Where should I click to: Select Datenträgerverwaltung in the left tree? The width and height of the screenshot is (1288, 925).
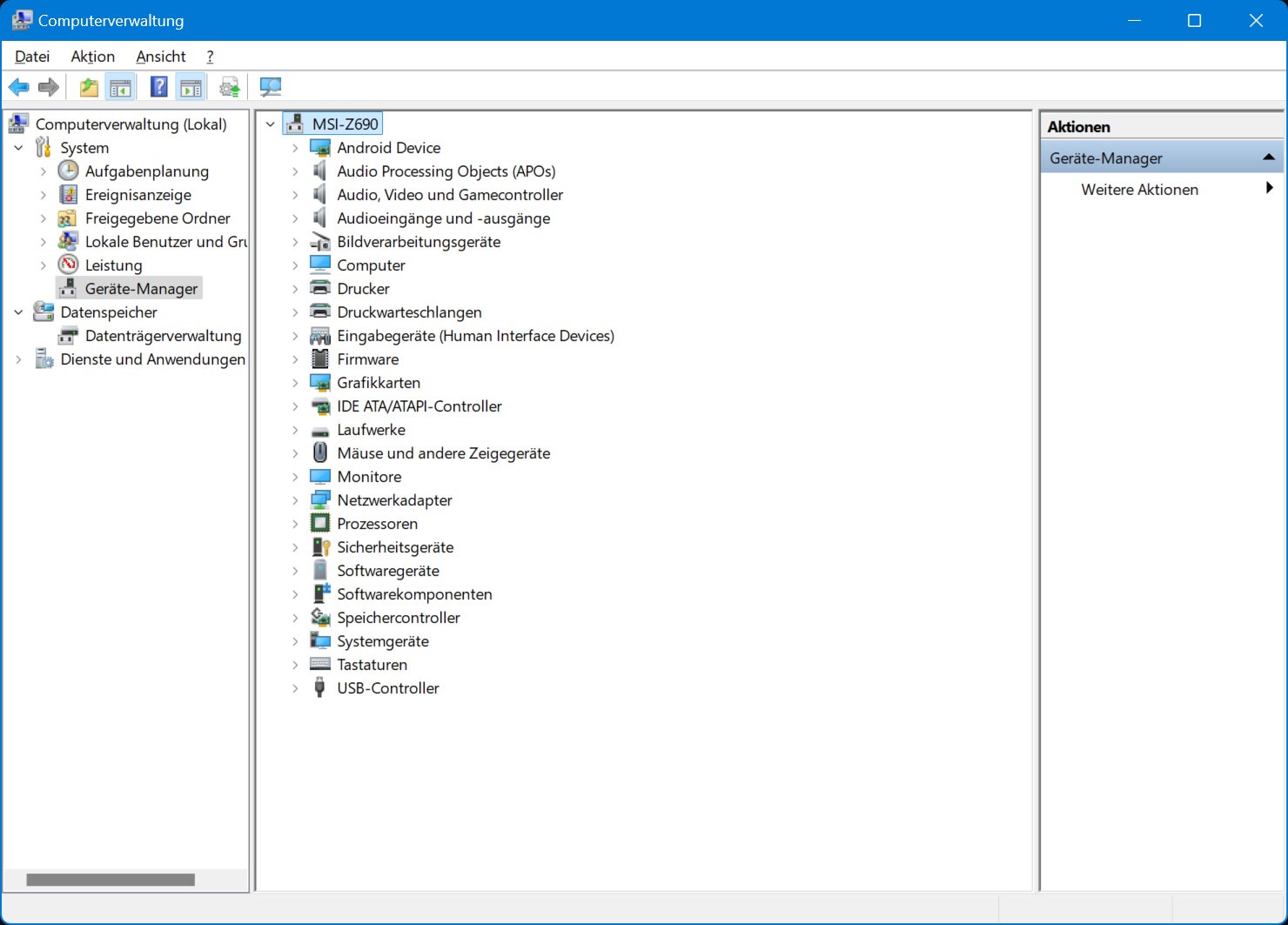click(163, 336)
